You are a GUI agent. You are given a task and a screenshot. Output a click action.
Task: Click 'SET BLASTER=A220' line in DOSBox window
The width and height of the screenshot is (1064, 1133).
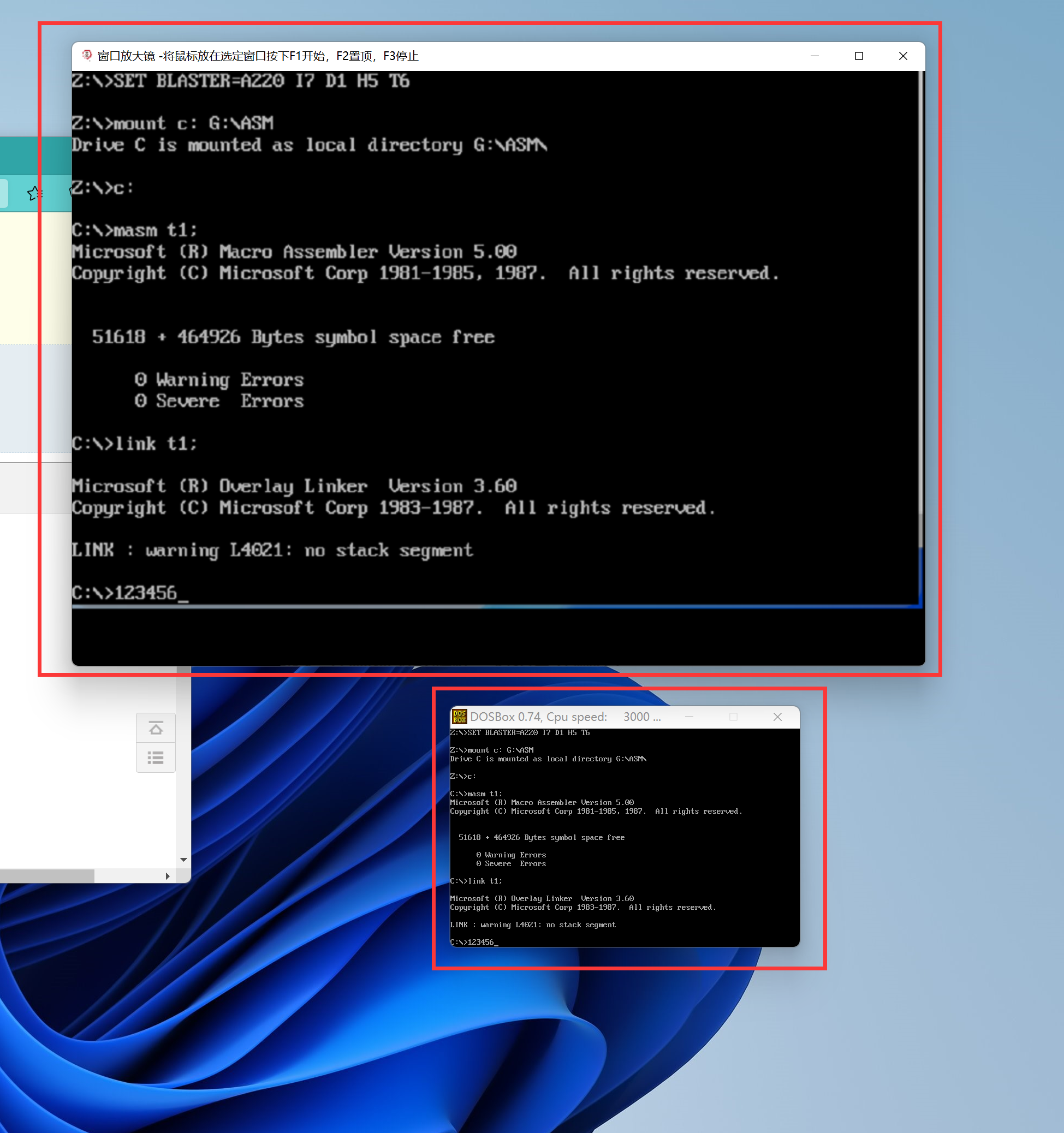(520, 732)
